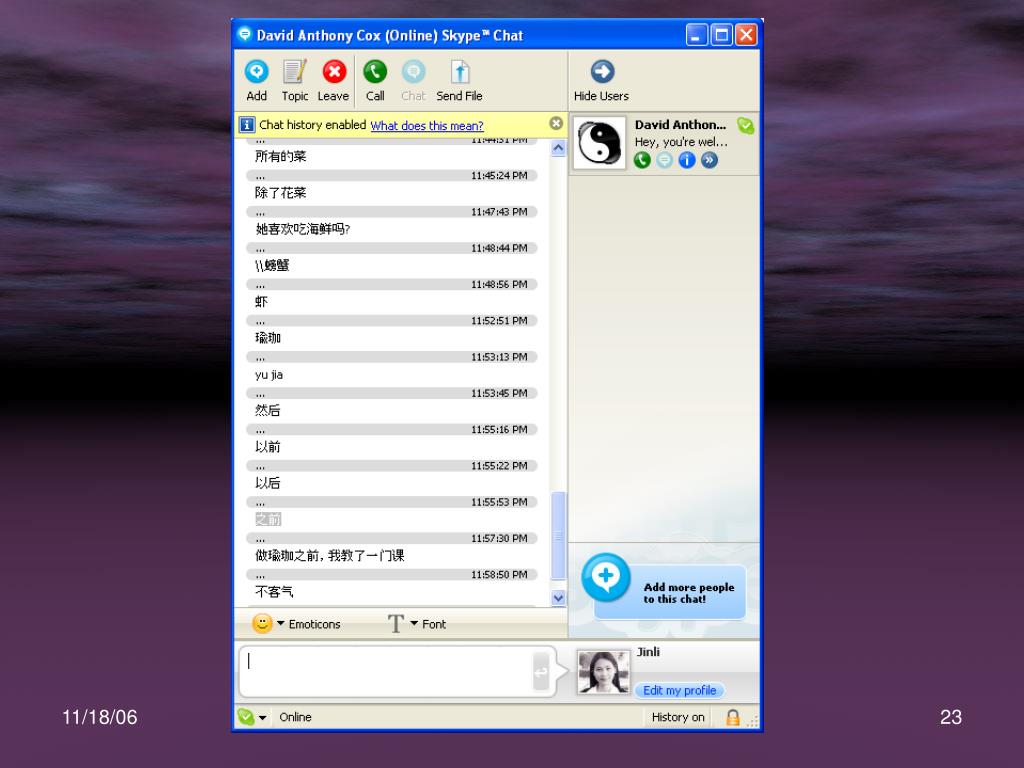Click the message '所有的菜'

(280, 156)
